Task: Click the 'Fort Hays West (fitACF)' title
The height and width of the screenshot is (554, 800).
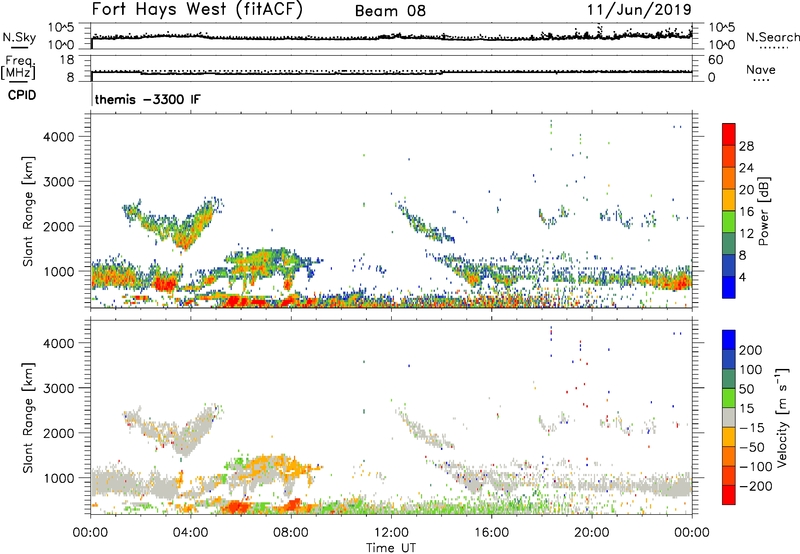Action: [197, 9]
